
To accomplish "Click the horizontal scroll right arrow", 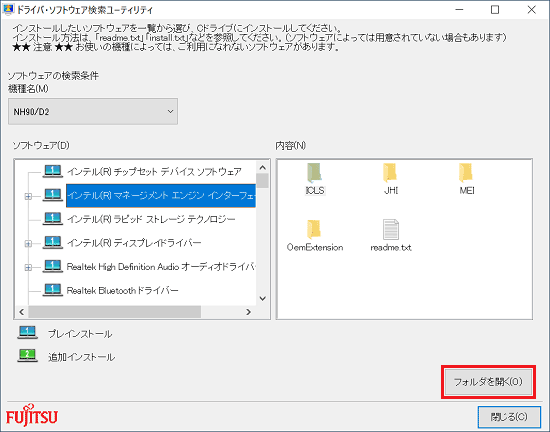I will pyautogui.click(x=249, y=312).
